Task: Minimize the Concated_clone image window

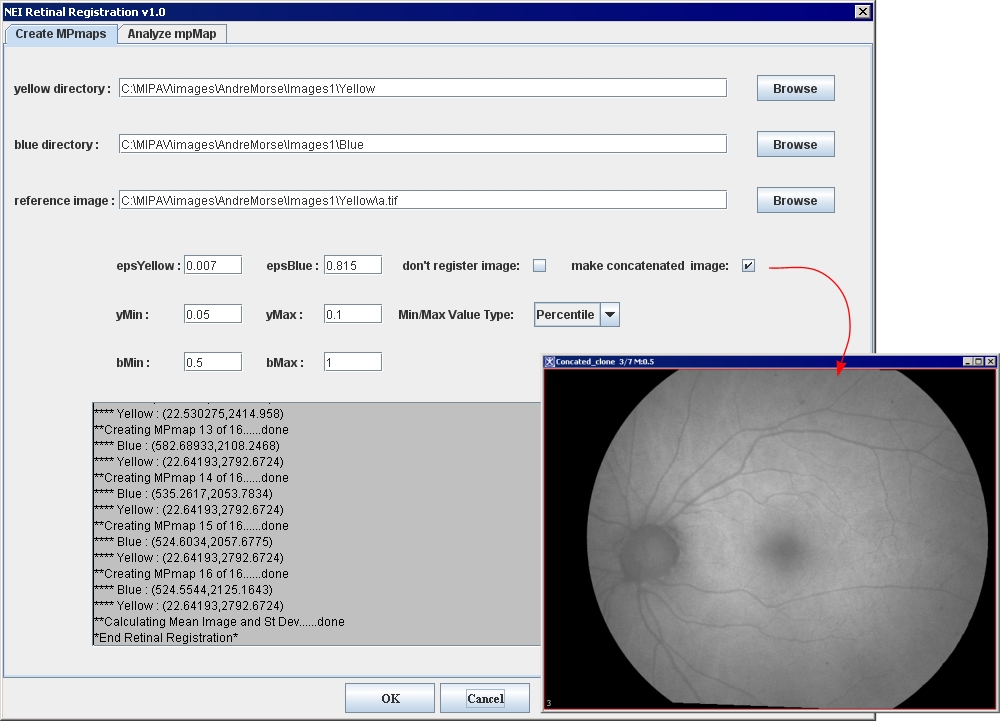Action: (968, 361)
